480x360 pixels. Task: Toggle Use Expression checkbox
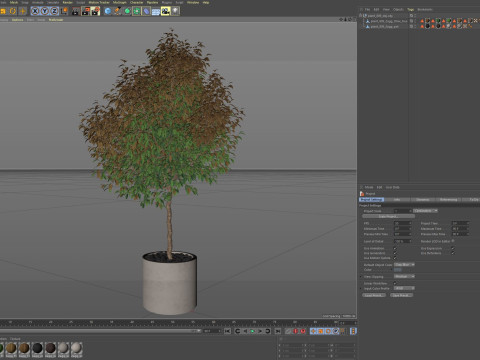point(453,248)
